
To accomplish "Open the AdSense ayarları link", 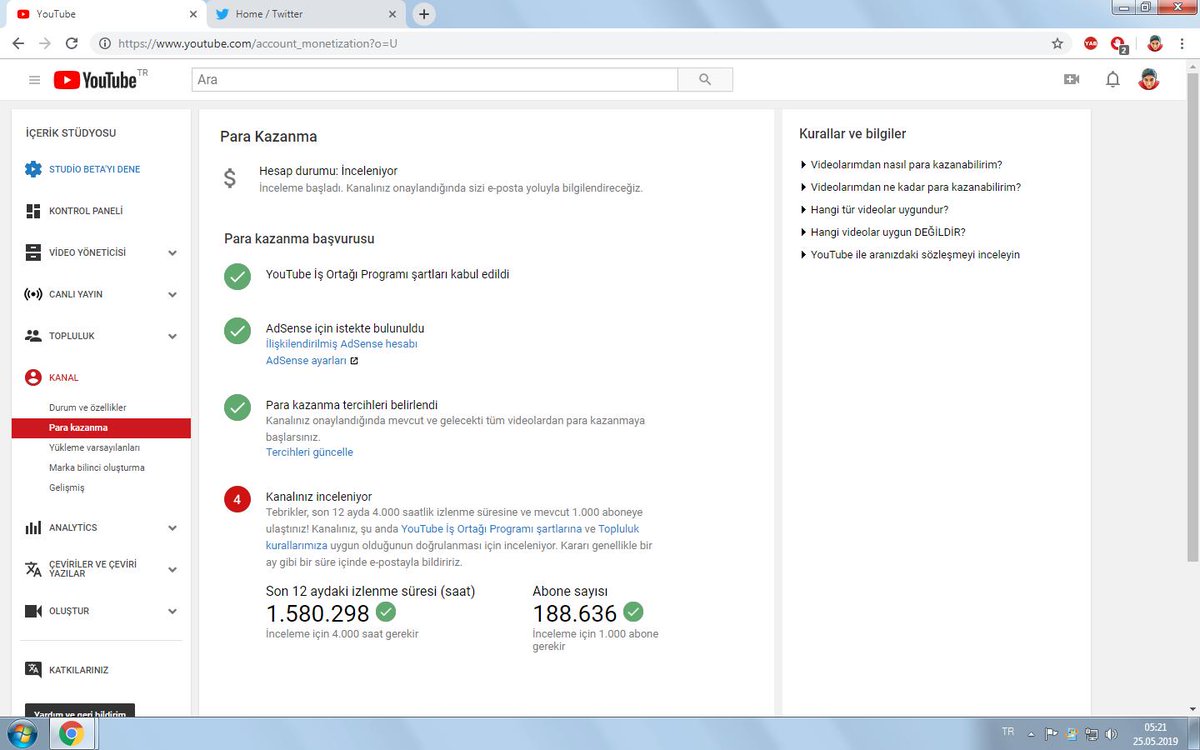I will [306, 360].
